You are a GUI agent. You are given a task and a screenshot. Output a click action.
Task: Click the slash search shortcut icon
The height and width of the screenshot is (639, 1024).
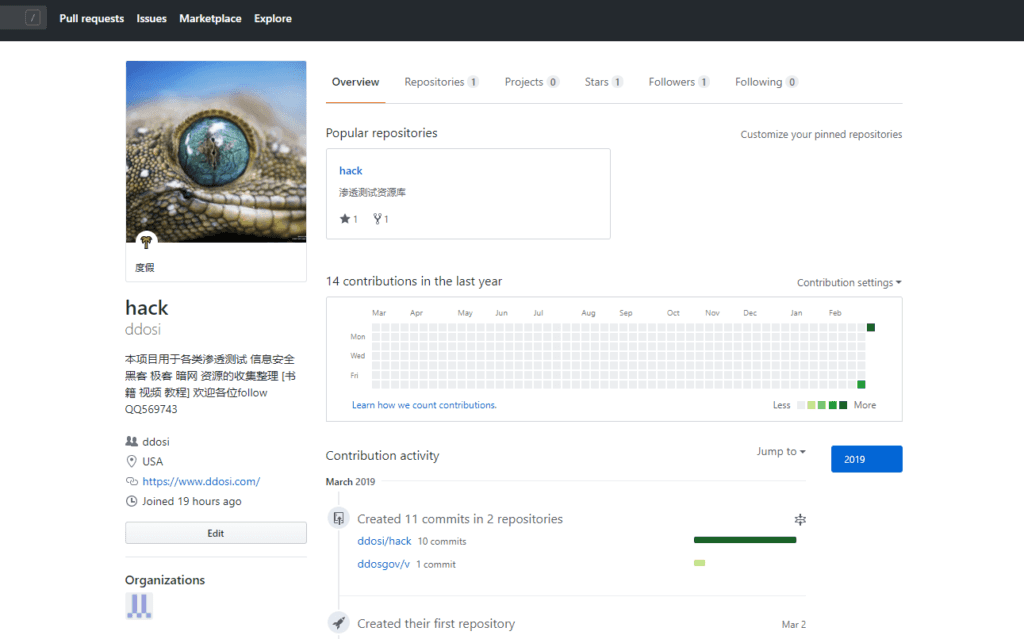click(33, 18)
